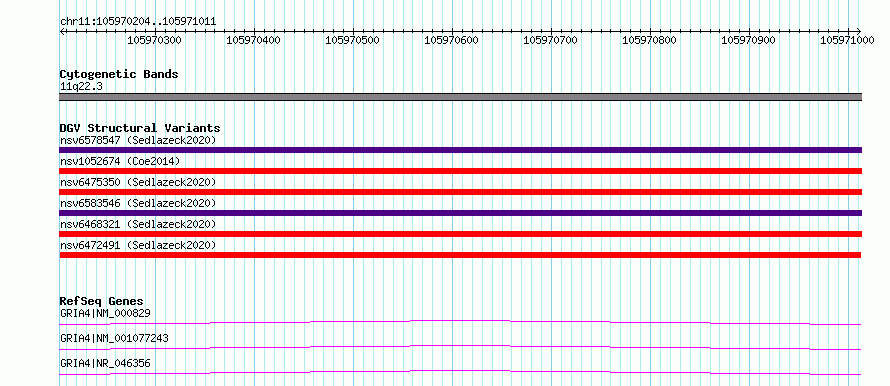The image size is (890, 386).
Task: Click the magenta intron line for GRIA4|NR_046356
Action: pos(460,372)
